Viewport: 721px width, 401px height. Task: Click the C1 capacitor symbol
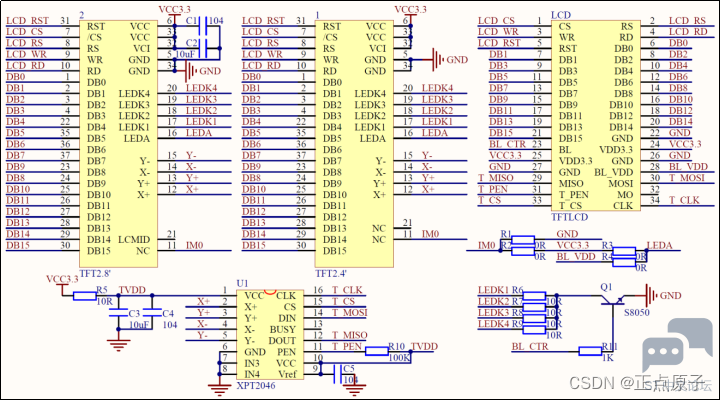[203, 26]
